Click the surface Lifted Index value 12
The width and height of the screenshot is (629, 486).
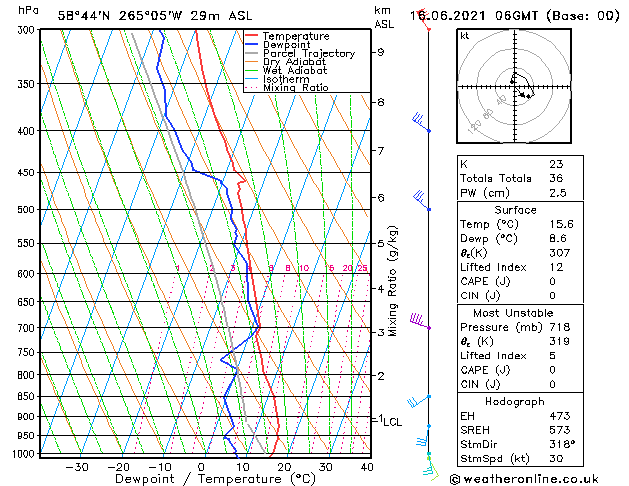tap(556, 267)
